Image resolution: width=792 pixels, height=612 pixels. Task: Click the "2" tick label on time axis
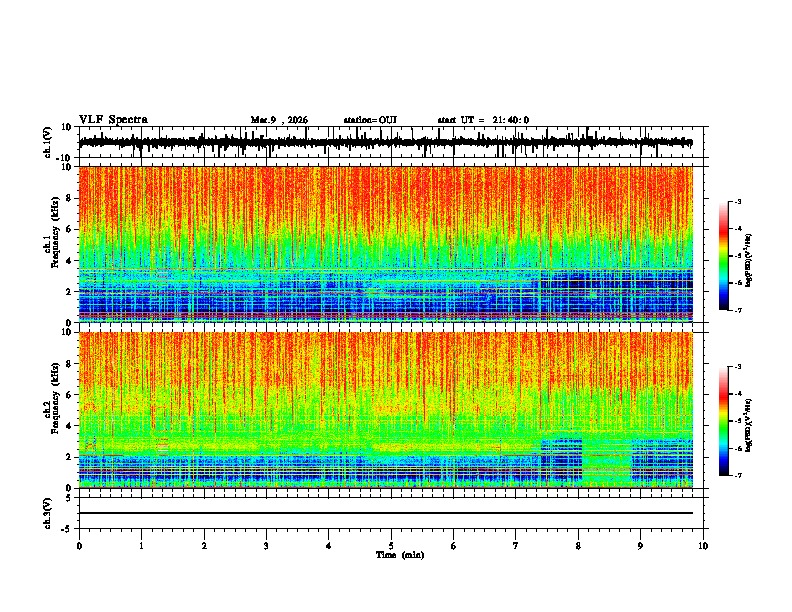tap(204, 546)
